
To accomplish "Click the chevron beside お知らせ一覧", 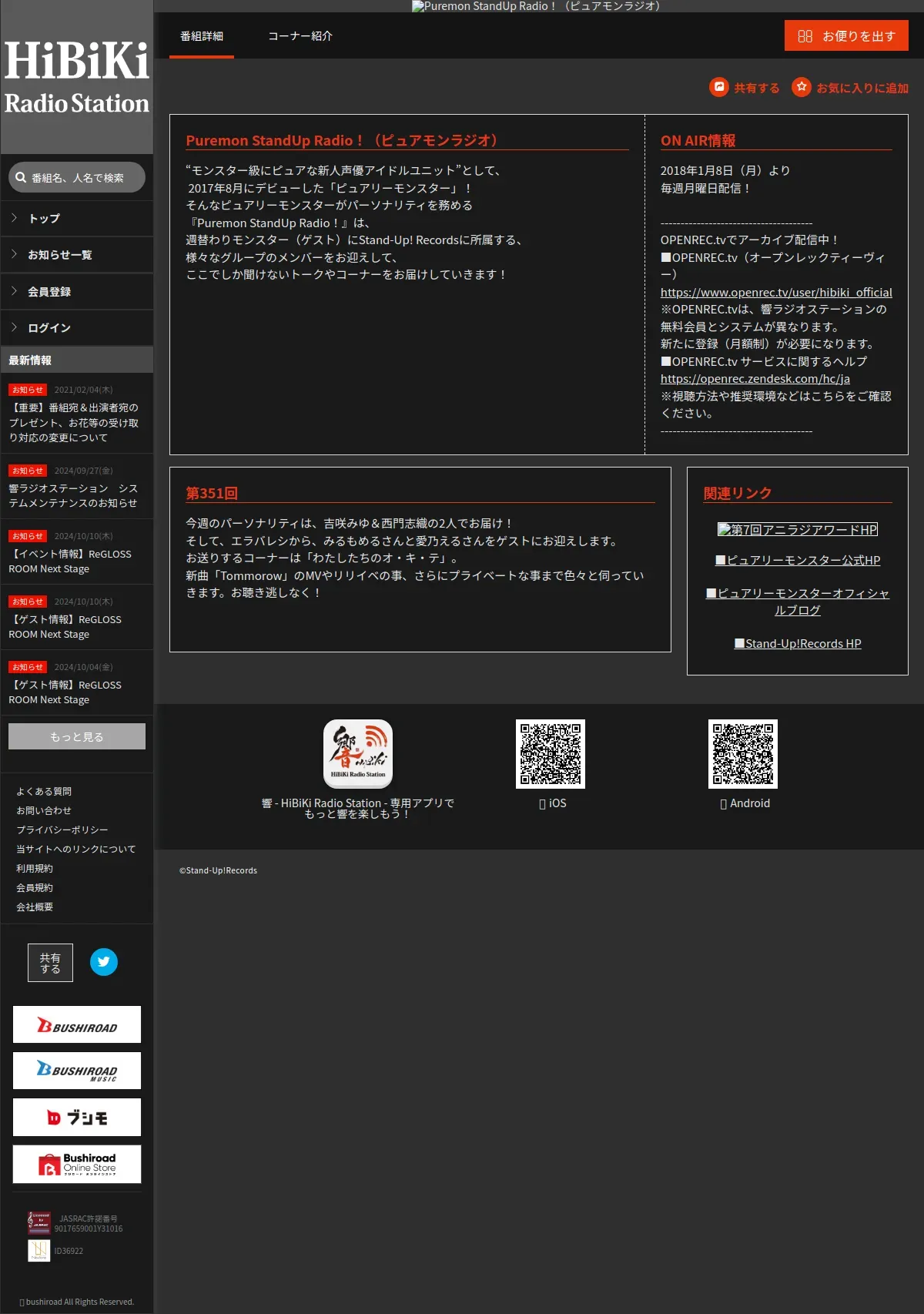I will click(15, 254).
